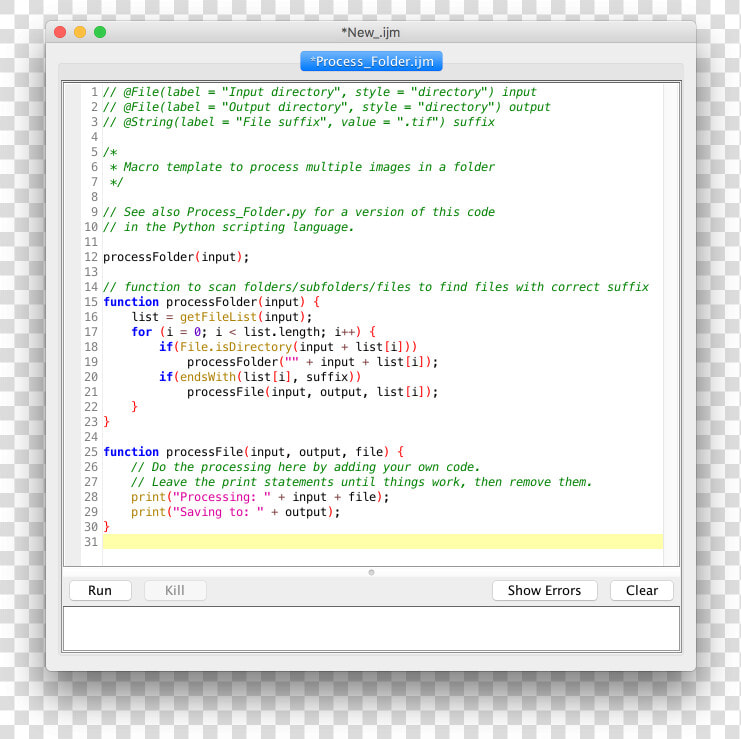Select the *Process_Folder.ijm tab

[x=371, y=61]
